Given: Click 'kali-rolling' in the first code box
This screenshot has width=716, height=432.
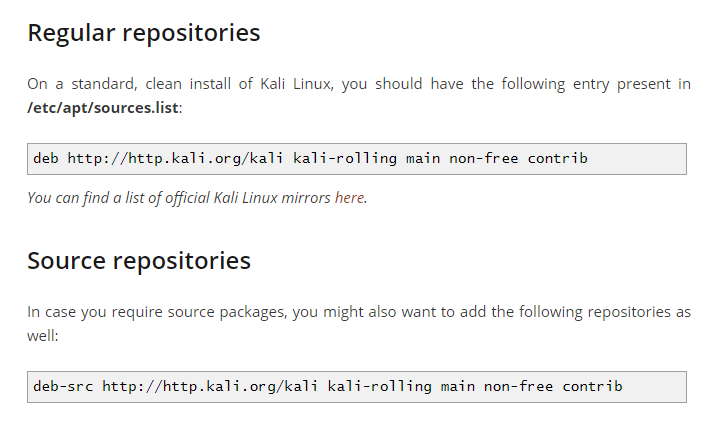Looking at the screenshot, I should (x=345, y=158).
